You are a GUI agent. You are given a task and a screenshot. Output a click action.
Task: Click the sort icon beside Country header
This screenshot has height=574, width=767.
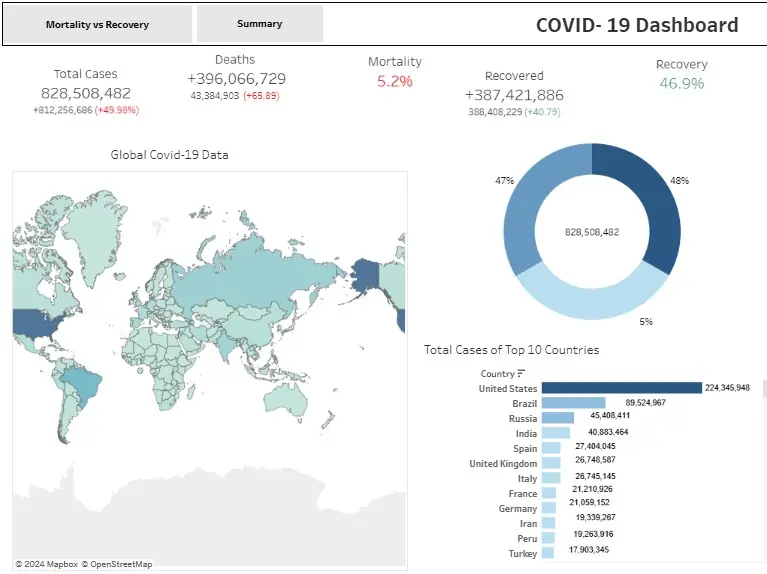(521, 373)
